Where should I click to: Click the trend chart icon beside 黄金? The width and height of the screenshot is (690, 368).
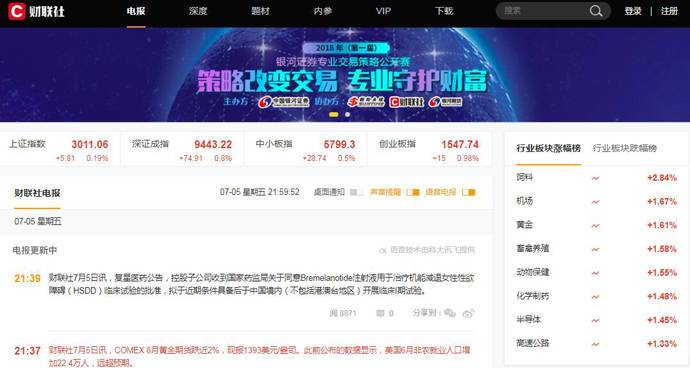point(595,226)
